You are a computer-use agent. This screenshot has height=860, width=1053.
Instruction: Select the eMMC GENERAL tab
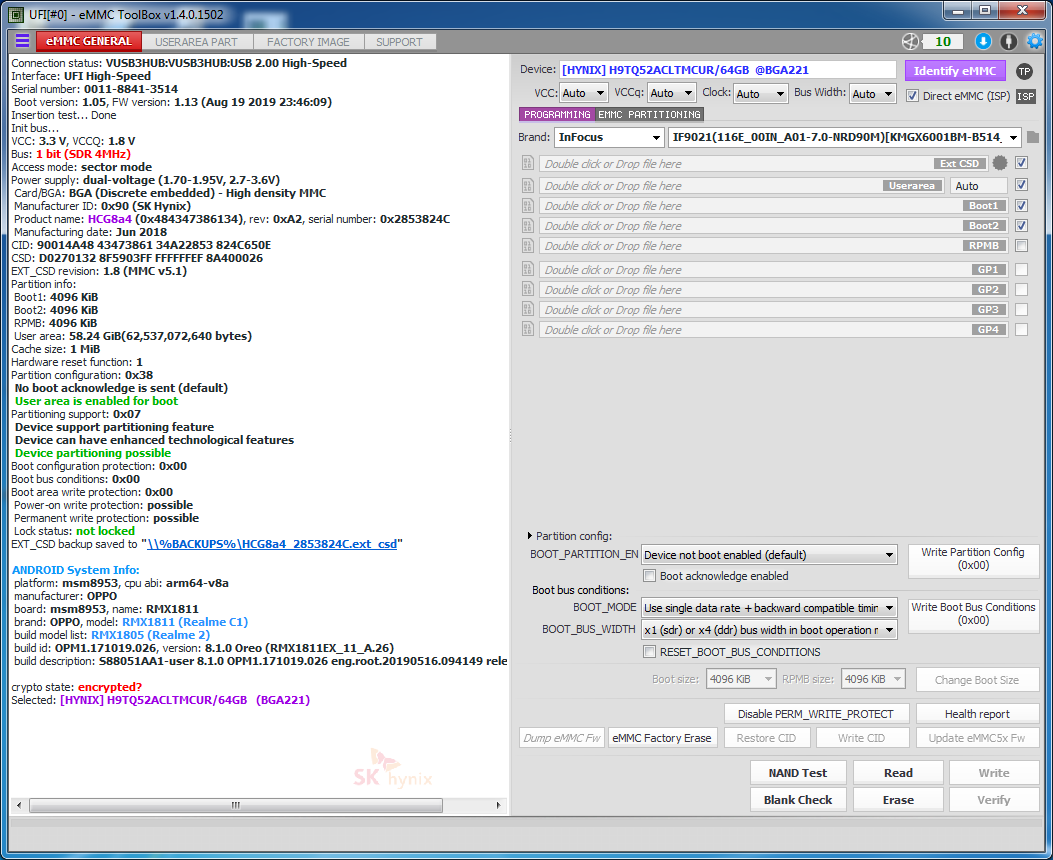click(x=89, y=41)
